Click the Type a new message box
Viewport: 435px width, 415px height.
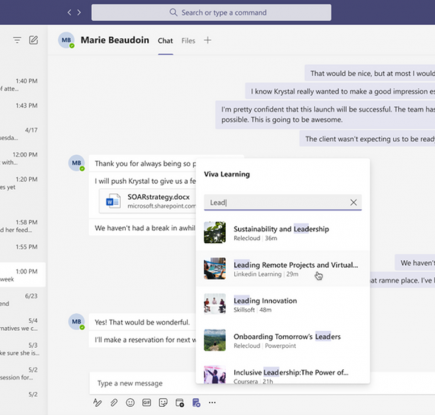click(x=143, y=383)
